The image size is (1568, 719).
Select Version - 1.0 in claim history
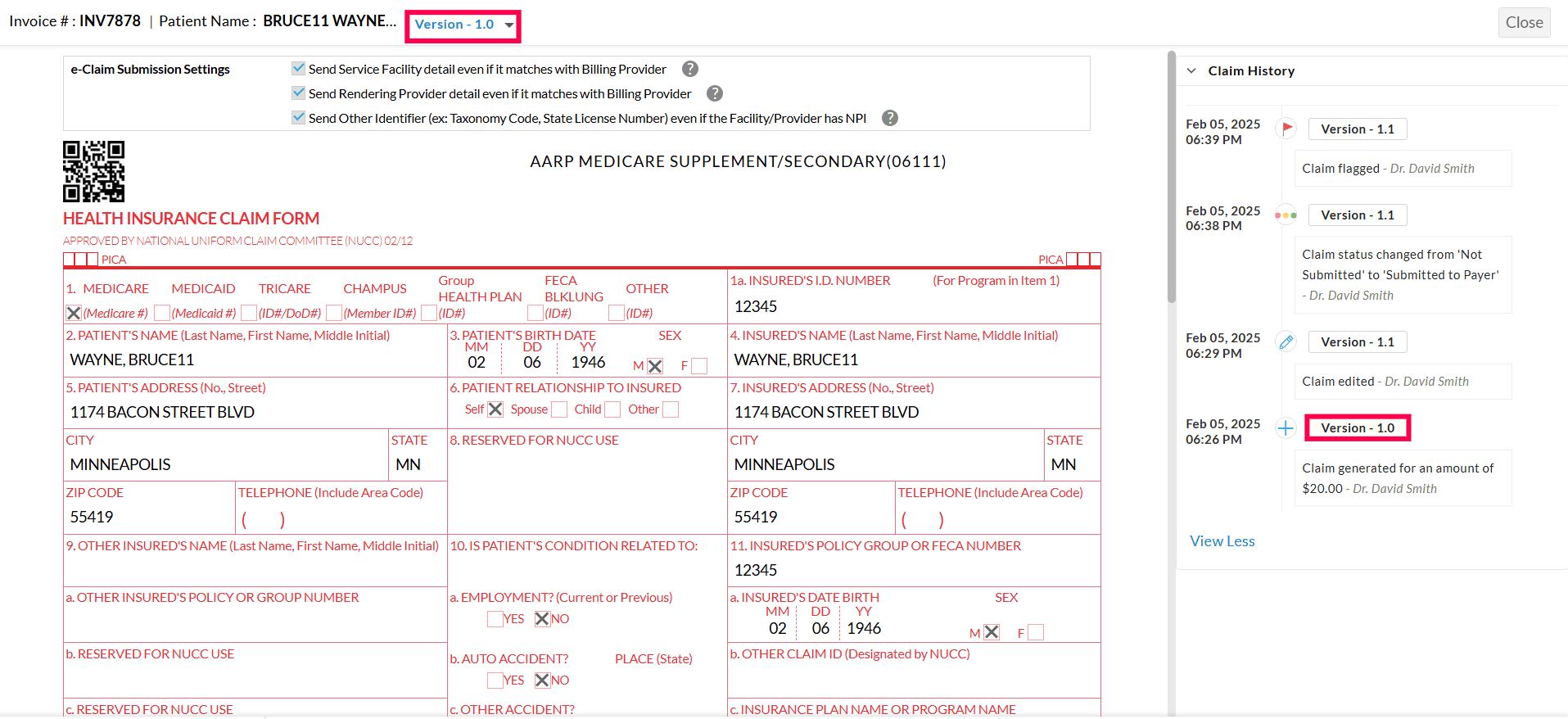pyautogui.click(x=1357, y=428)
